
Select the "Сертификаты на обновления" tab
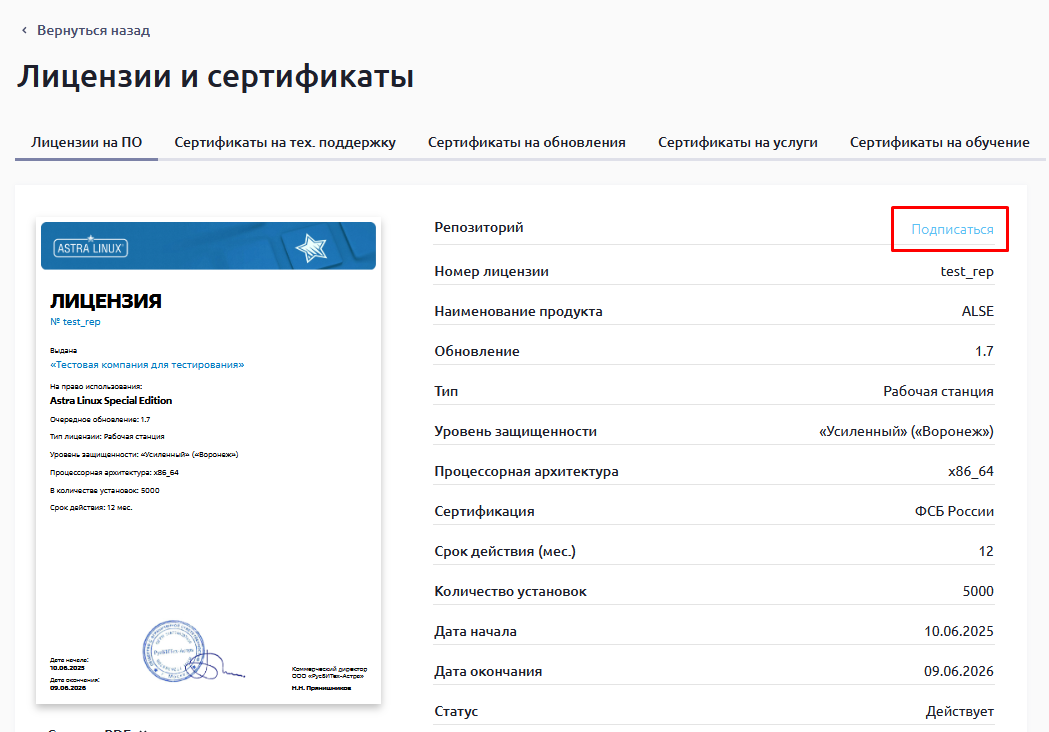[527, 142]
